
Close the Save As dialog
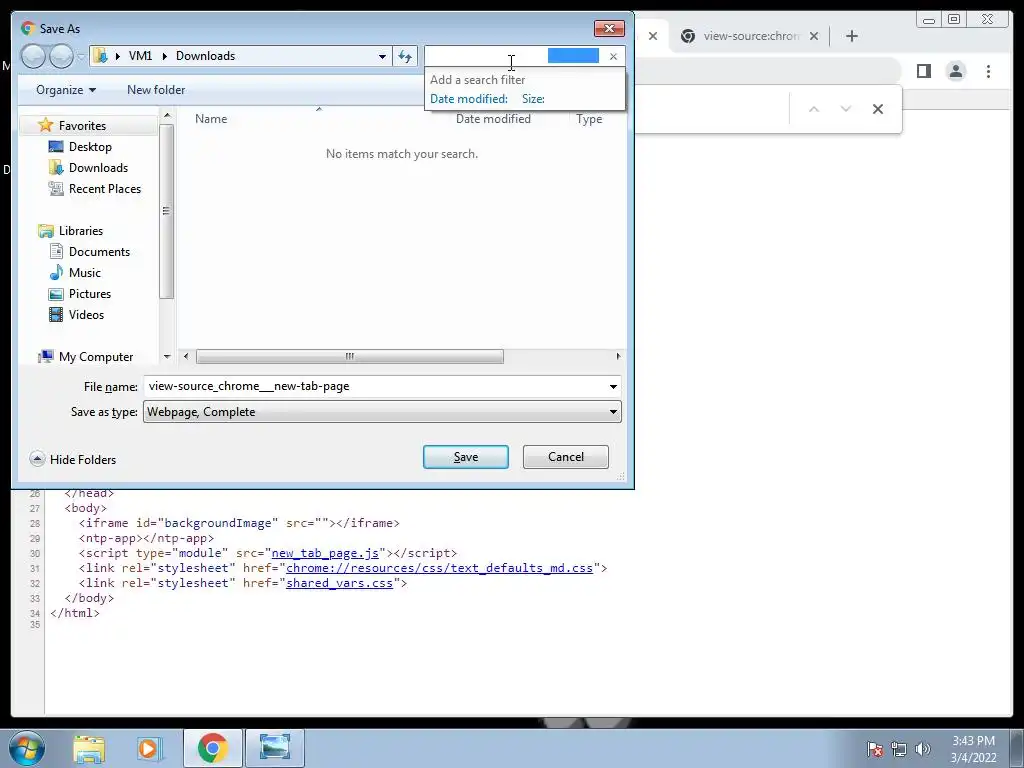click(x=609, y=29)
